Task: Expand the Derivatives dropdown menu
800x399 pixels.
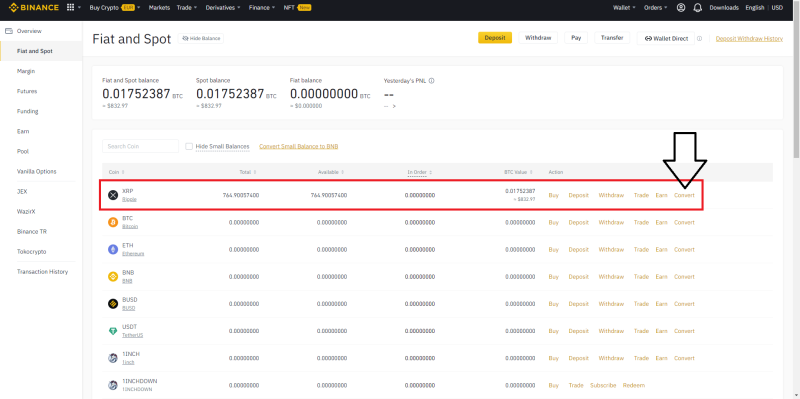Action: coord(223,8)
